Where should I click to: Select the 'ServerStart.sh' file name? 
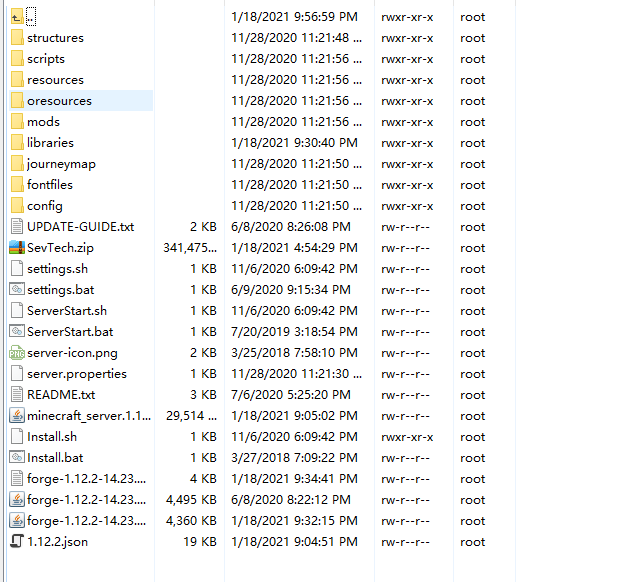[67, 311]
